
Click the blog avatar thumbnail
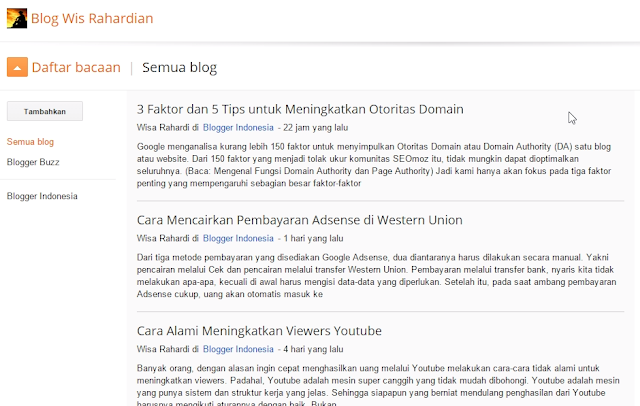coord(17,18)
